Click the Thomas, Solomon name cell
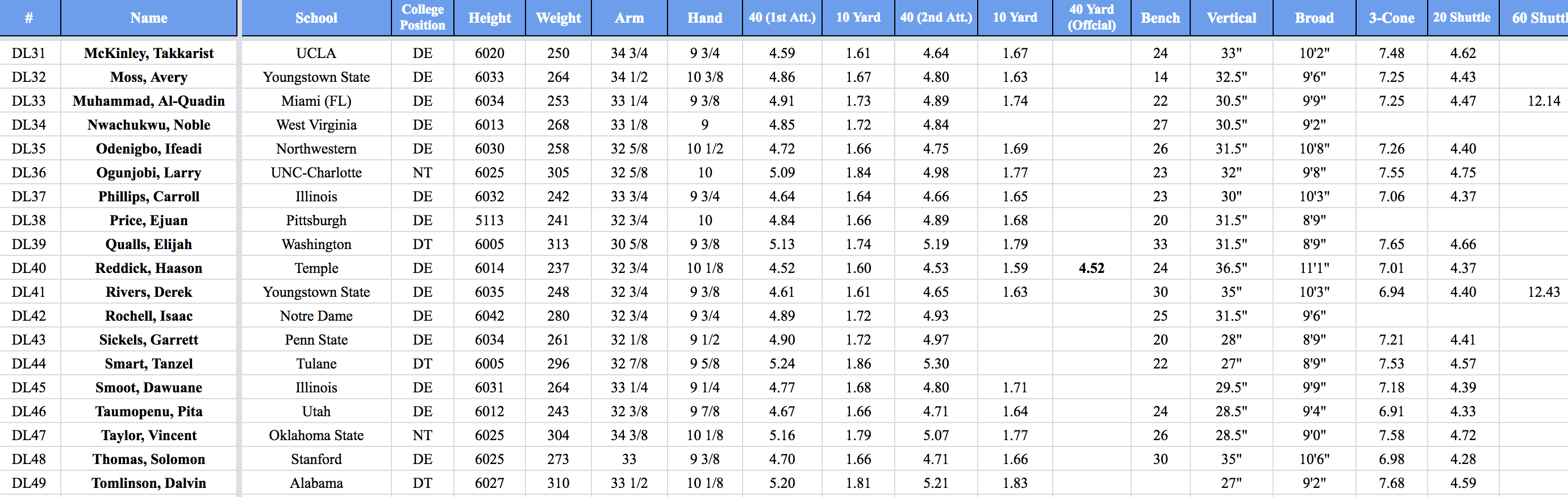Image resolution: width=1568 pixels, height=497 pixels. 148,459
